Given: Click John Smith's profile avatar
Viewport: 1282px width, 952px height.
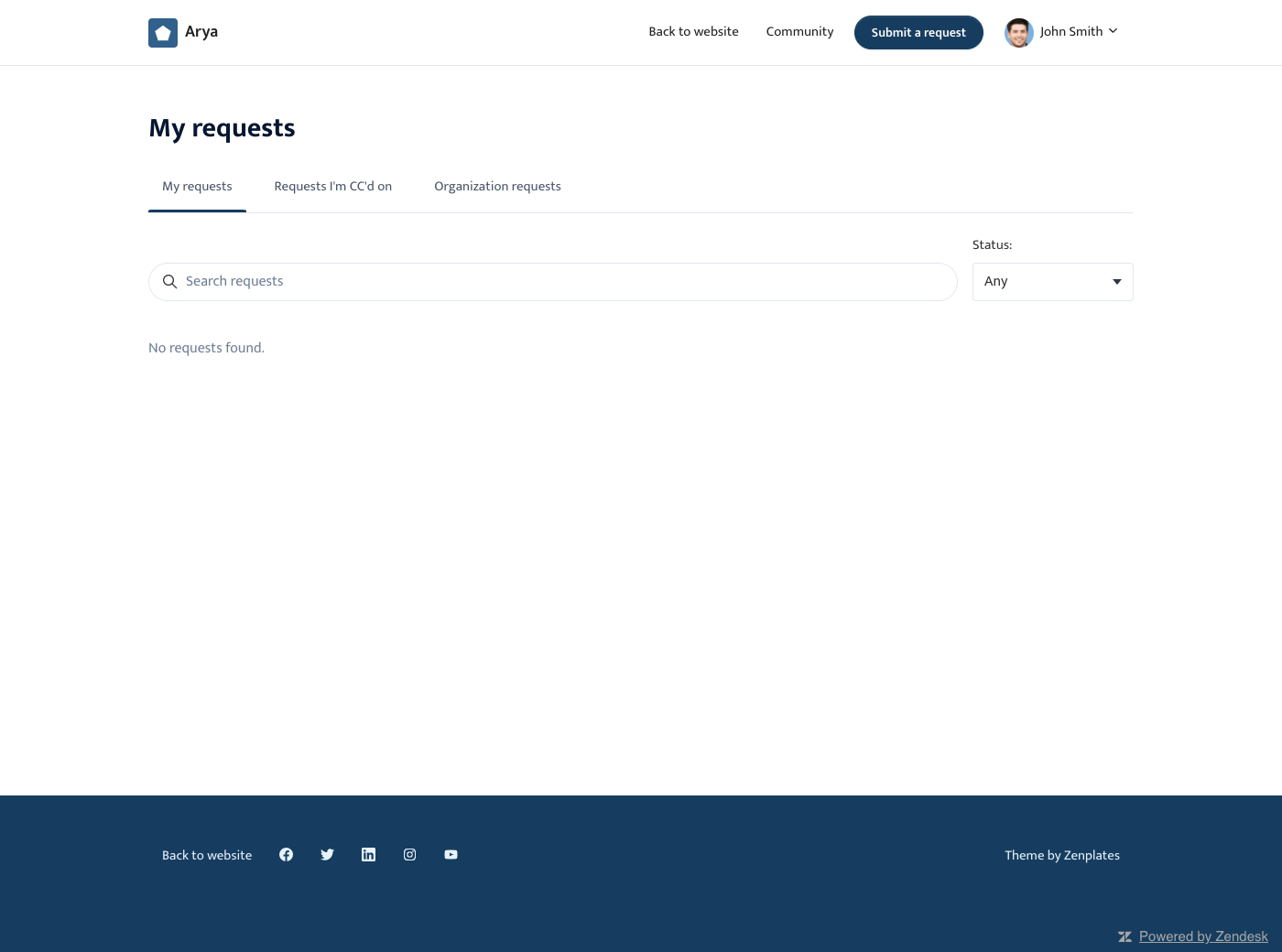Looking at the screenshot, I should click(x=1018, y=32).
